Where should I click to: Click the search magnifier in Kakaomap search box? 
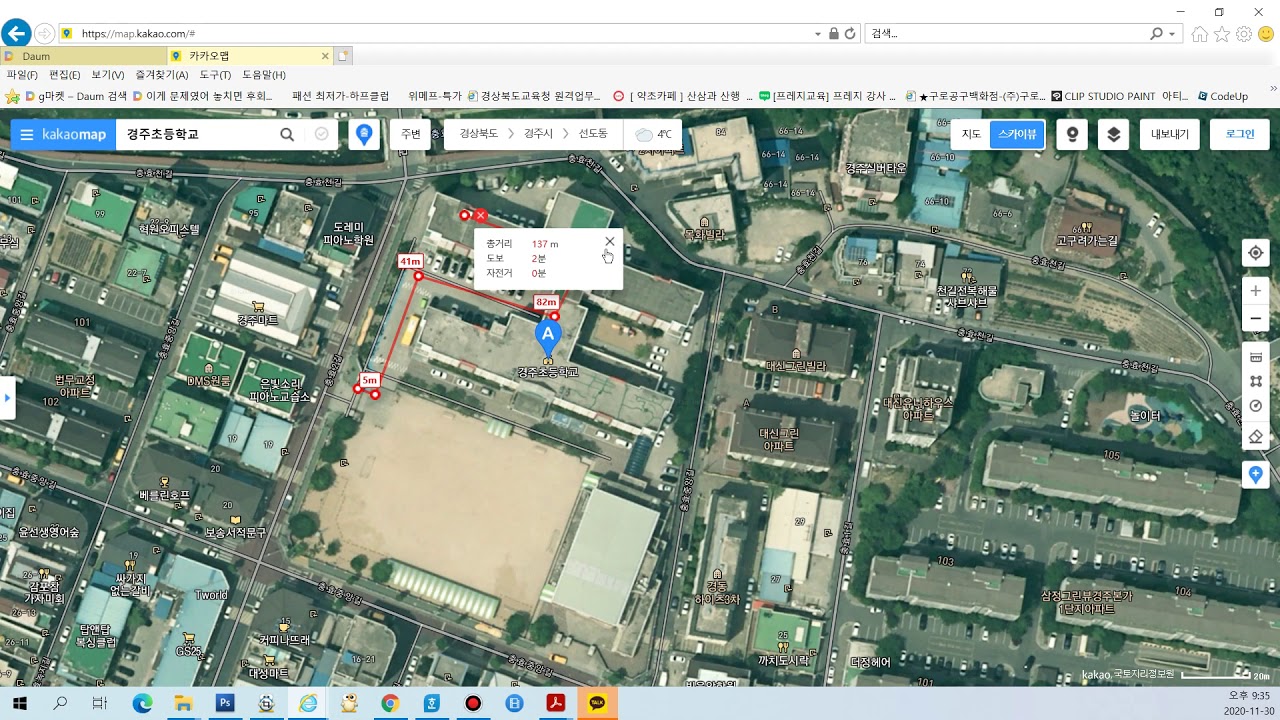click(x=287, y=134)
